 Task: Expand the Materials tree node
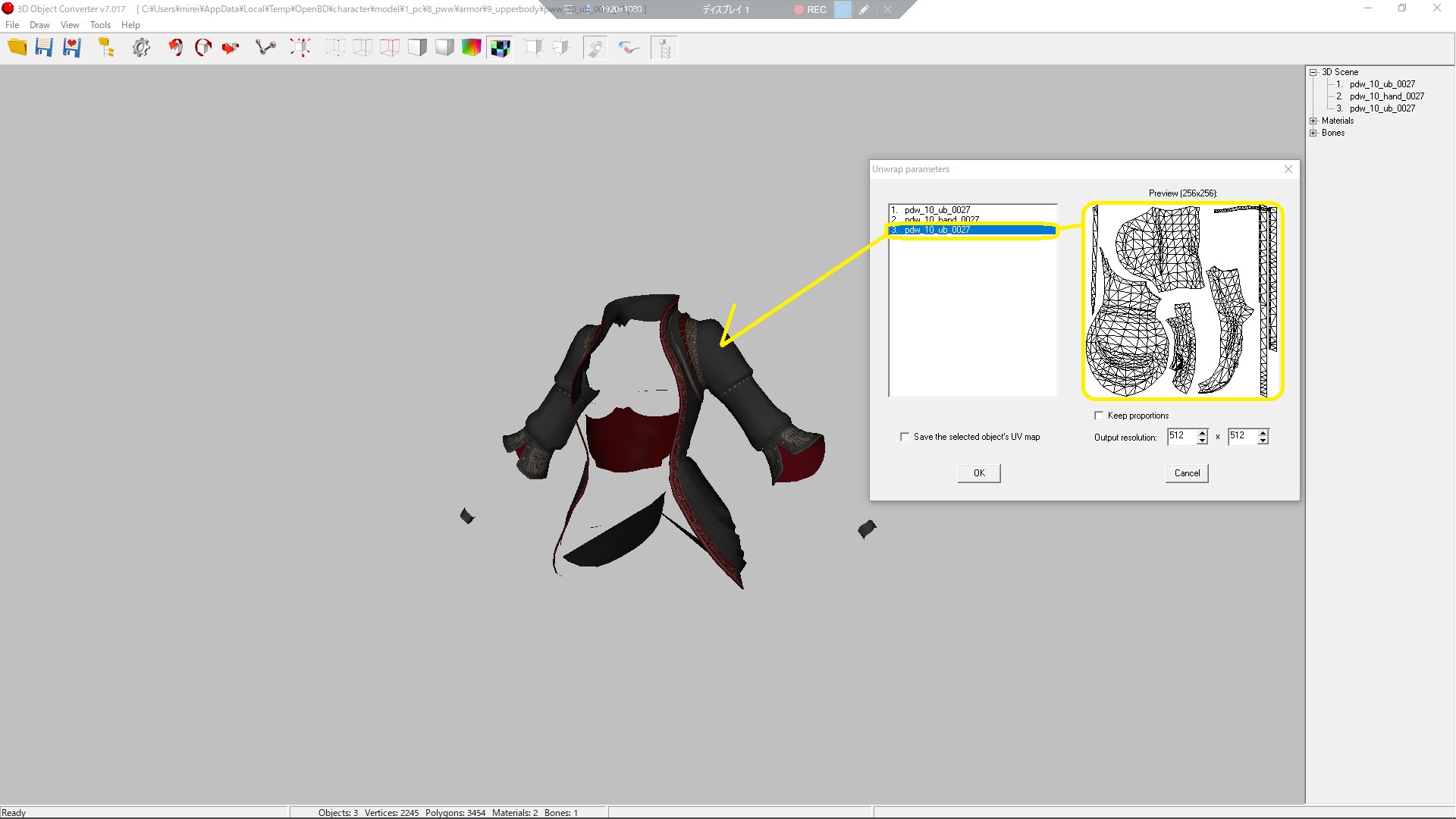coord(1313,121)
